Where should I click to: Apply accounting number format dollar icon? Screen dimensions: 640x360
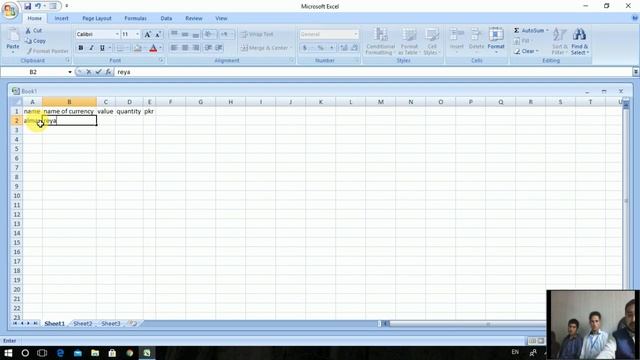[x=304, y=48]
